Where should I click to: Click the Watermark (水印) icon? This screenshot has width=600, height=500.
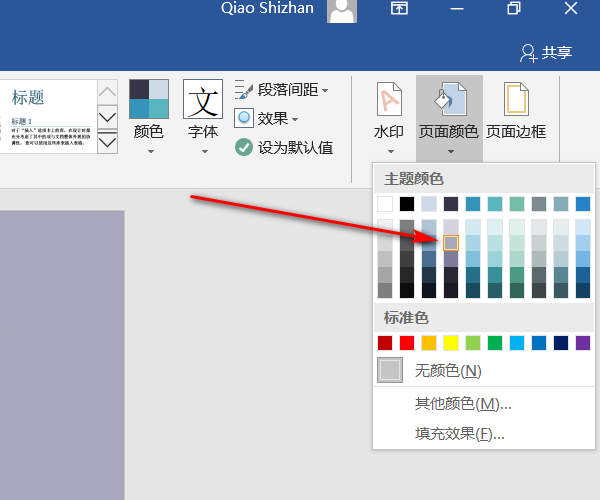point(388,100)
